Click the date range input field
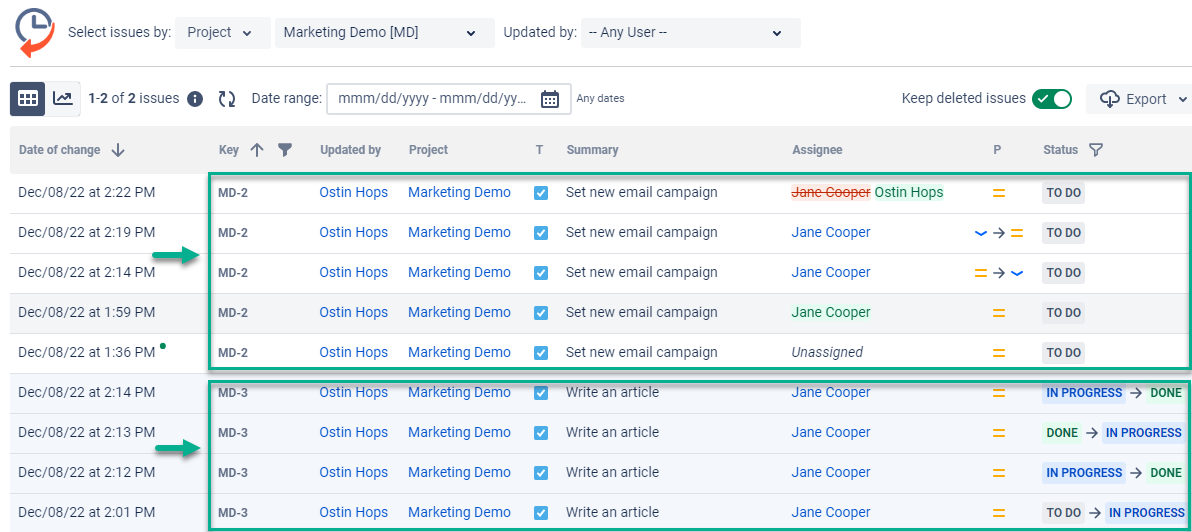 (433, 99)
